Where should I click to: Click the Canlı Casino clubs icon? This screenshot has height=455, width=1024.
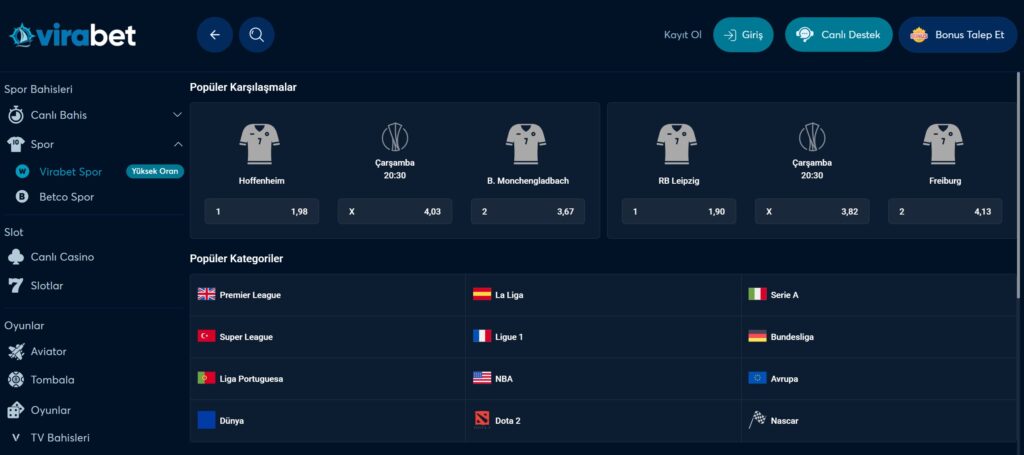15,257
